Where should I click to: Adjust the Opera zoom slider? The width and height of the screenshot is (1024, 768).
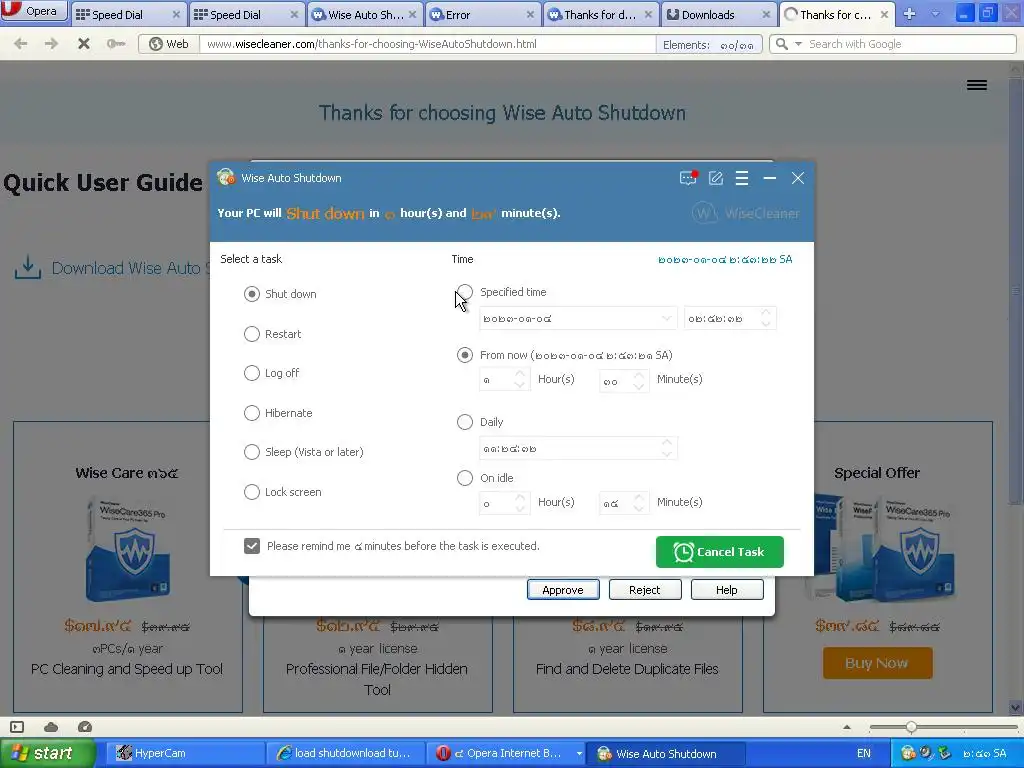911,727
